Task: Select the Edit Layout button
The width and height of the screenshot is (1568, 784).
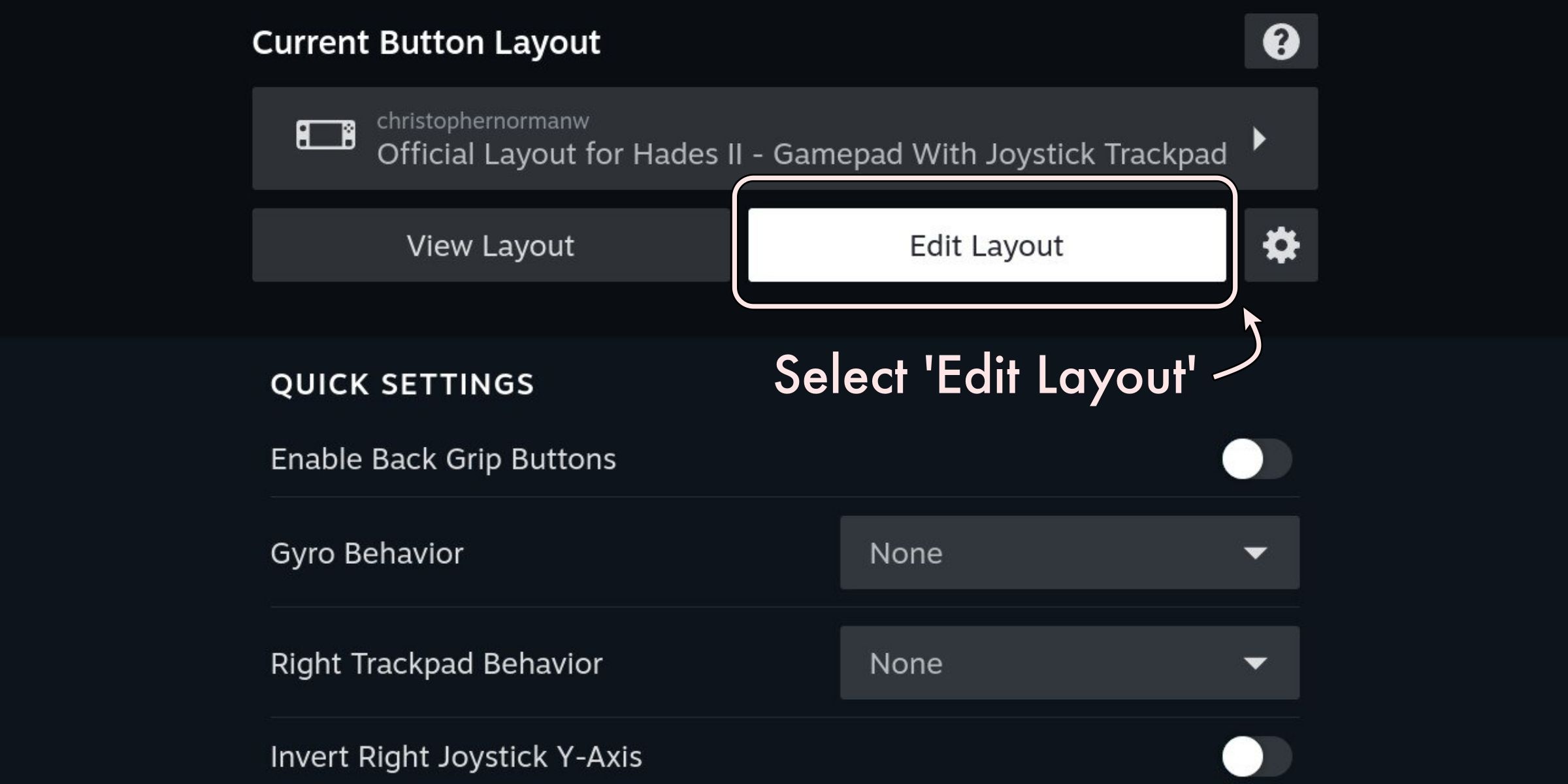Action: coord(987,246)
